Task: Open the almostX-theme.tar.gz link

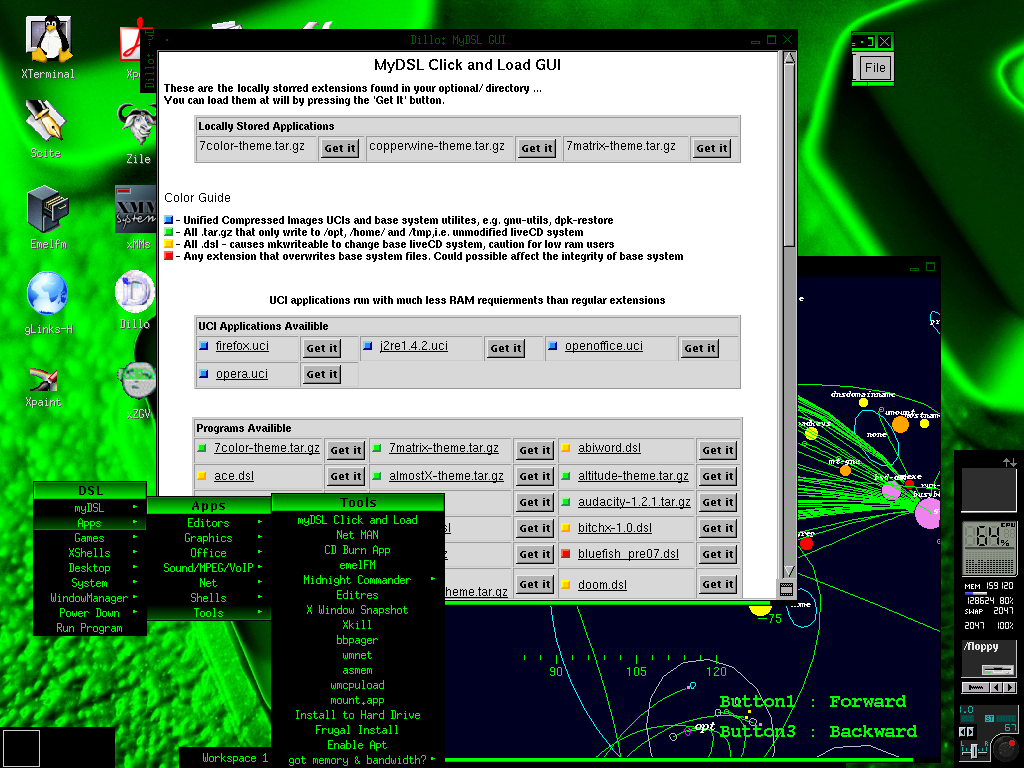Action: [446, 476]
